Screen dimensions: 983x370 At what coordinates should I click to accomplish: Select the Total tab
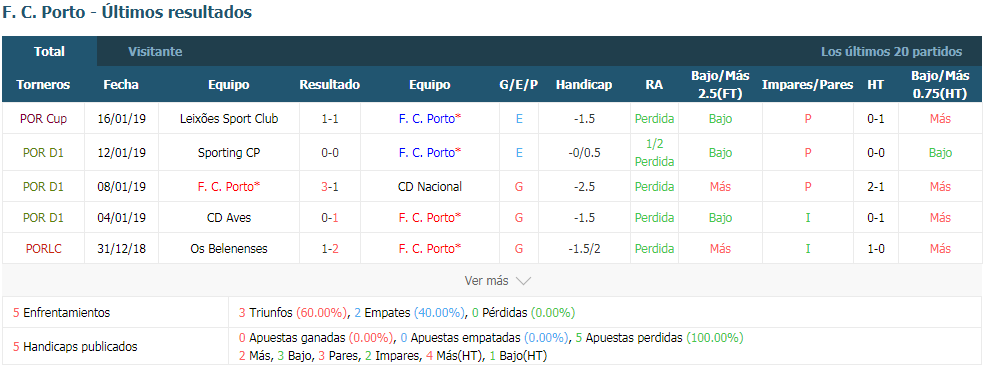tap(50, 52)
